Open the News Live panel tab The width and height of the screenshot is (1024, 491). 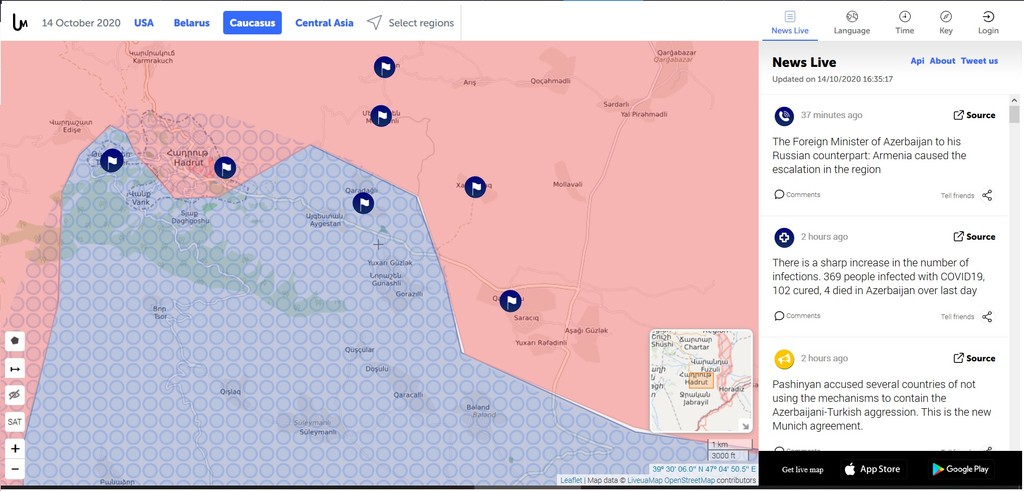click(x=790, y=23)
